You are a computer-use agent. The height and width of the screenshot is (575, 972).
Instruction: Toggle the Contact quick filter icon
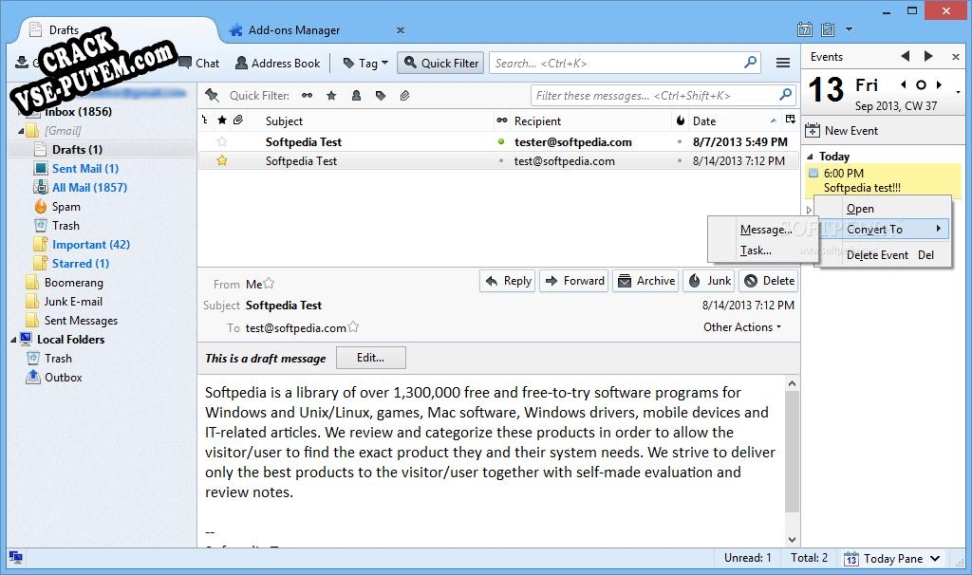[x=356, y=95]
